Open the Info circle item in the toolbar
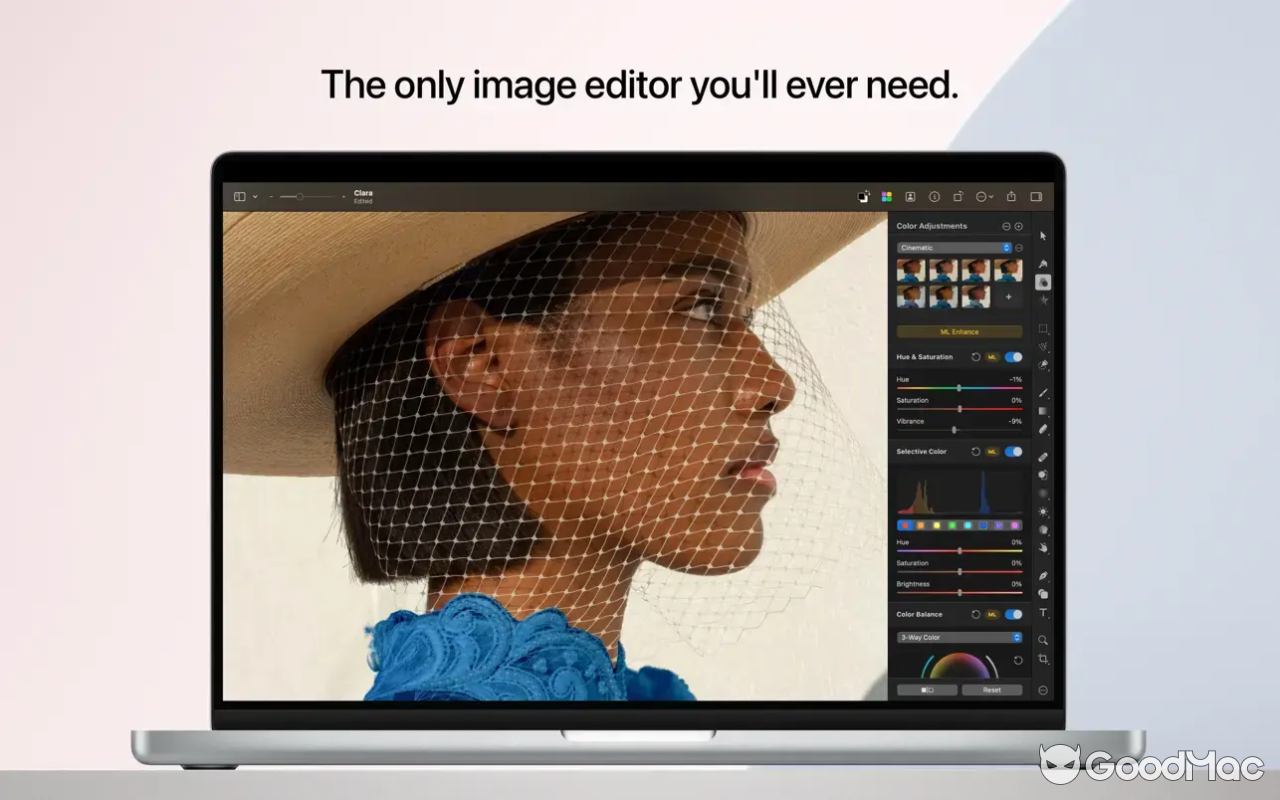Screen dimensions: 1280x800 (x=934, y=197)
